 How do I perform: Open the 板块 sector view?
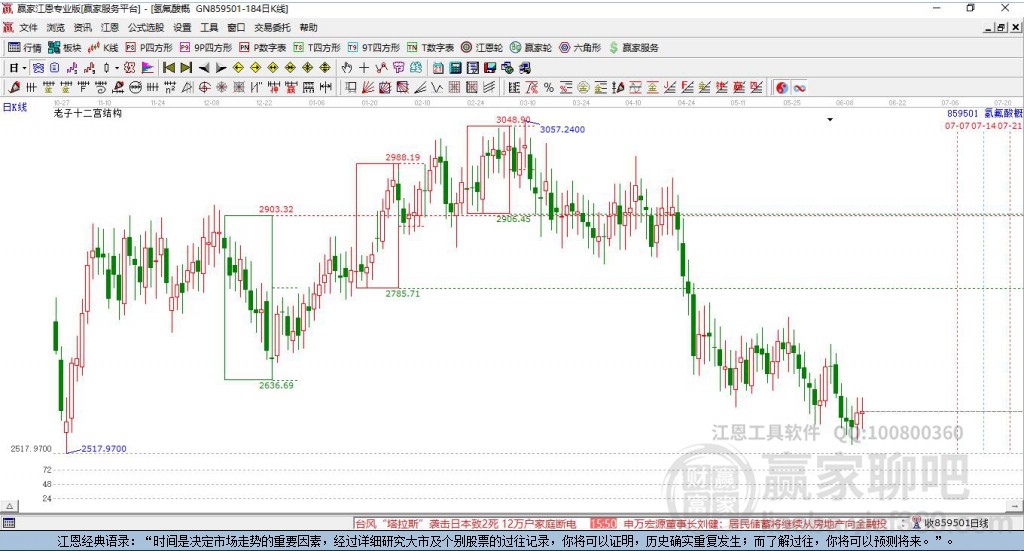pos(64,48)
